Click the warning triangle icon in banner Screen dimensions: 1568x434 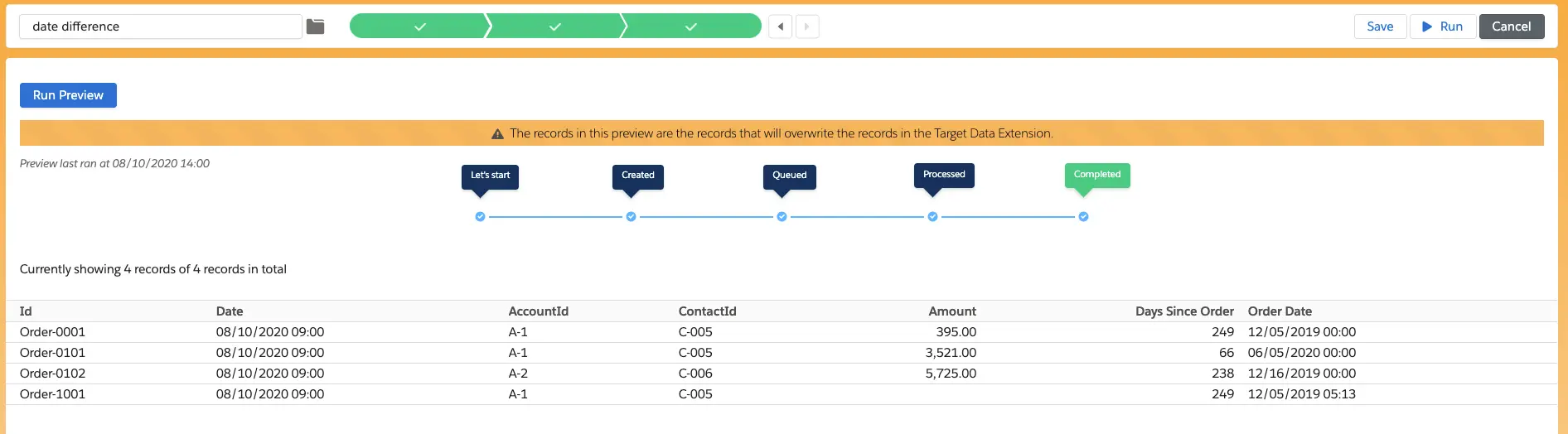coord(497,134)
